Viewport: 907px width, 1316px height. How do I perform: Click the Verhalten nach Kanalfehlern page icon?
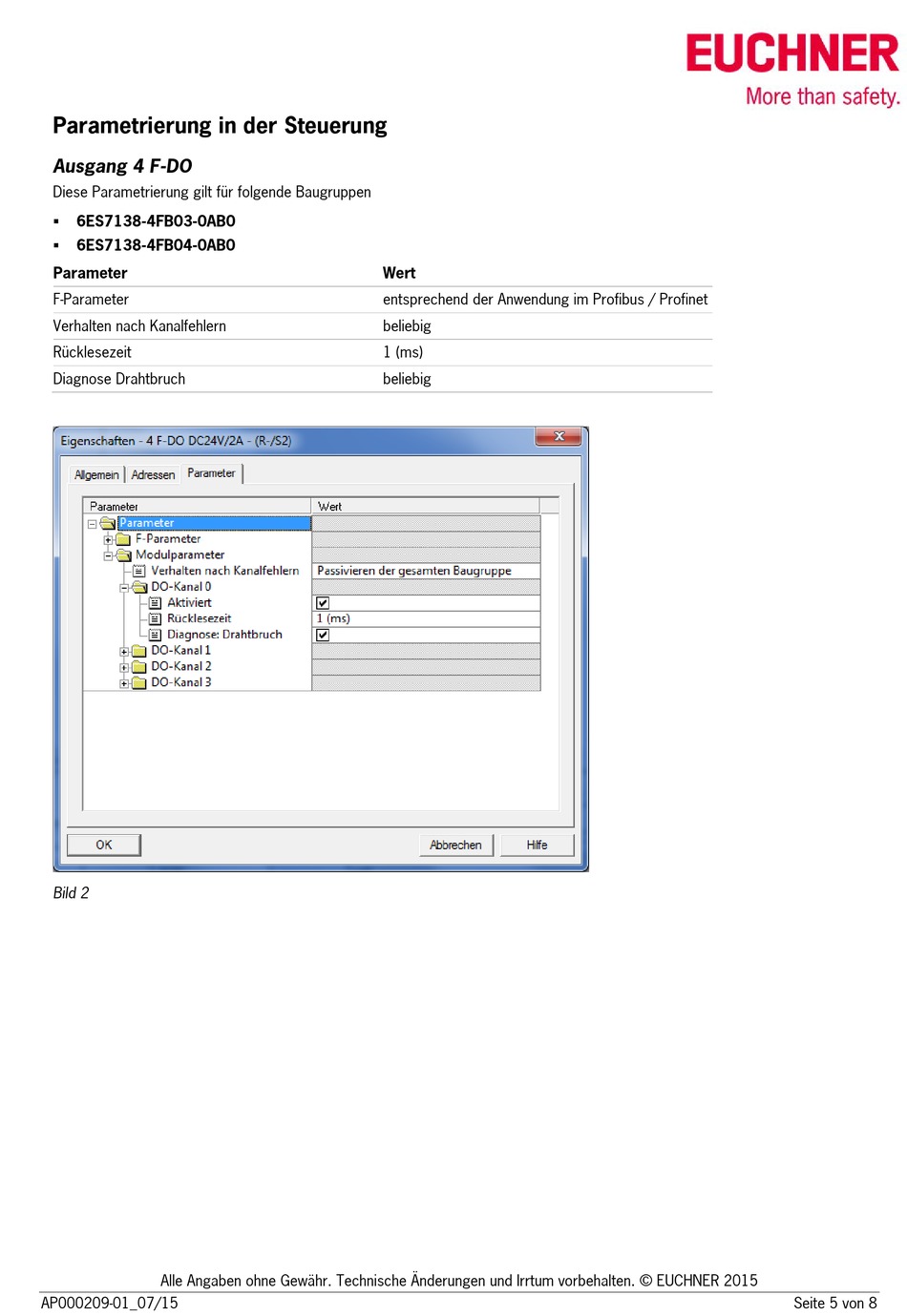coord(139,572)
